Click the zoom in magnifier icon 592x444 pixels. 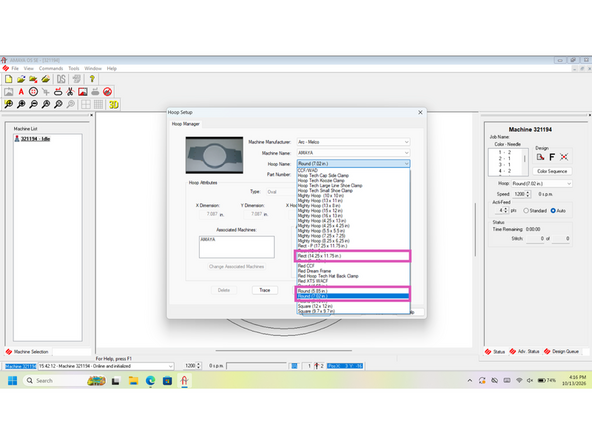21,104
